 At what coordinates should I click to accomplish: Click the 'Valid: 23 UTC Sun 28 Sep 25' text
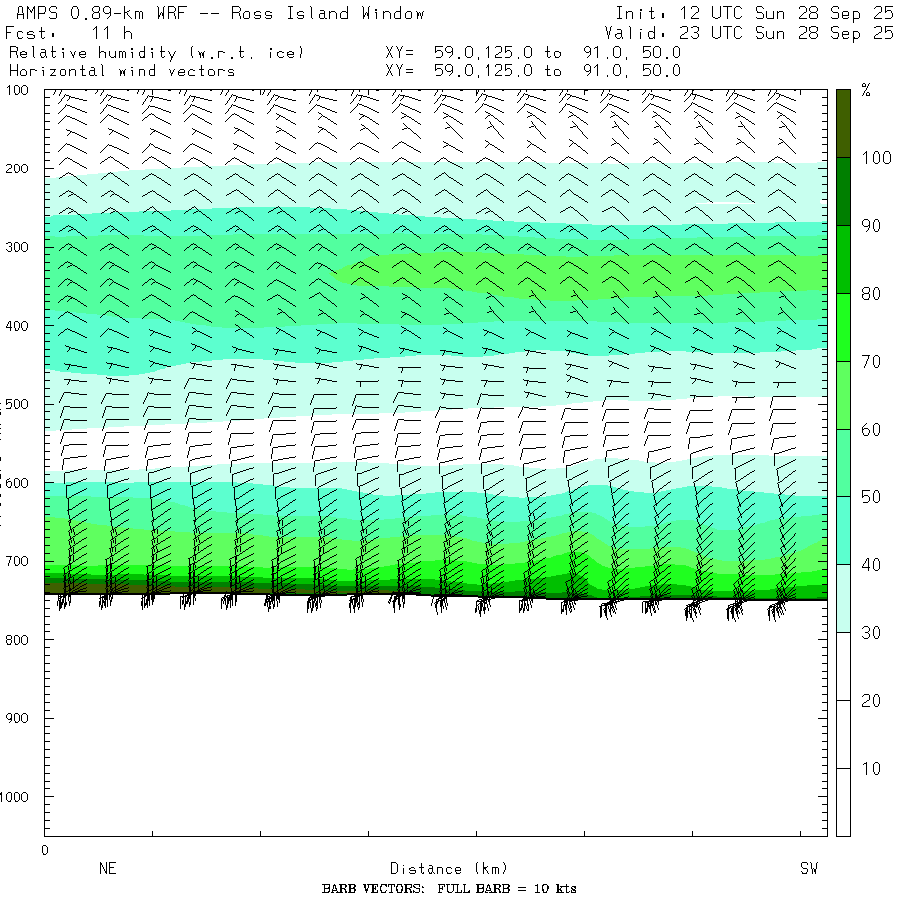[x=749, y=33]
